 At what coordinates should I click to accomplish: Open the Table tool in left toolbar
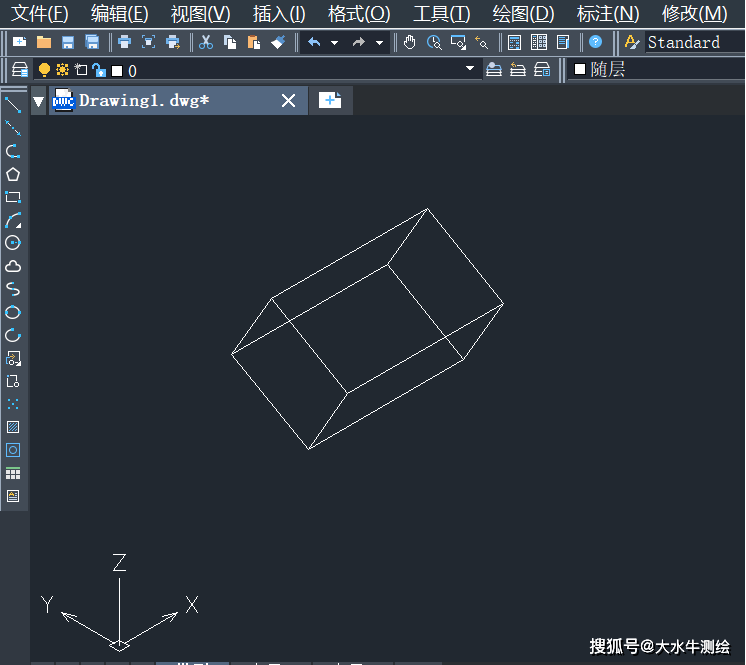tap(13, 473)
